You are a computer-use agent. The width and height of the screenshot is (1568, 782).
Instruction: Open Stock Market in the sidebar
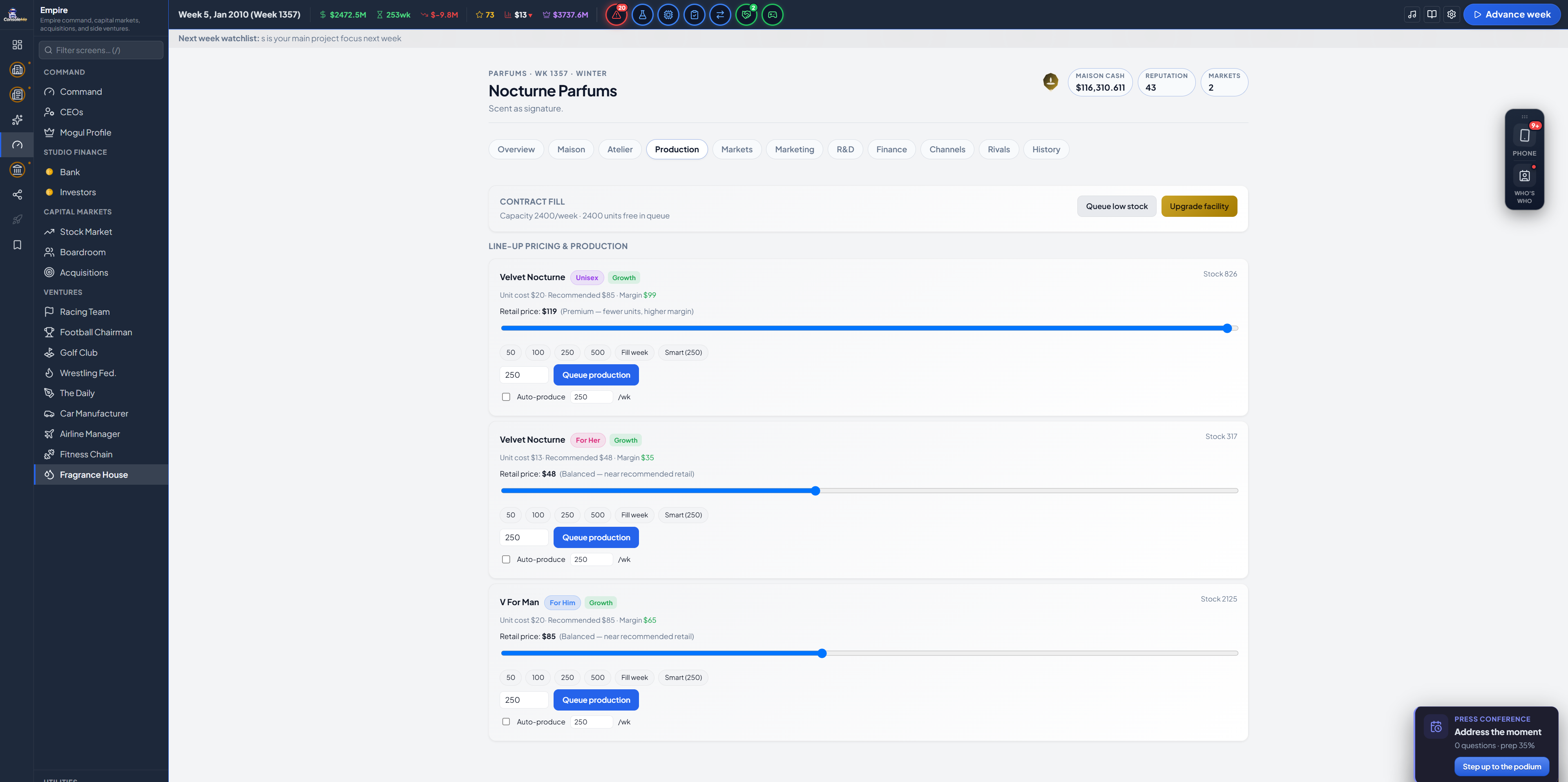point(86,232)
